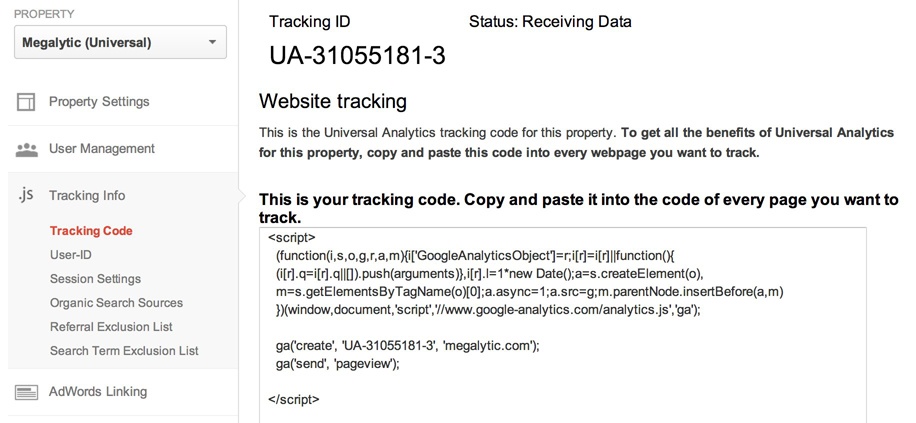Open the Megalytic (Universal) property dropdown
Viewport: 916px width, 423px height.
click(x=120, y=42)
